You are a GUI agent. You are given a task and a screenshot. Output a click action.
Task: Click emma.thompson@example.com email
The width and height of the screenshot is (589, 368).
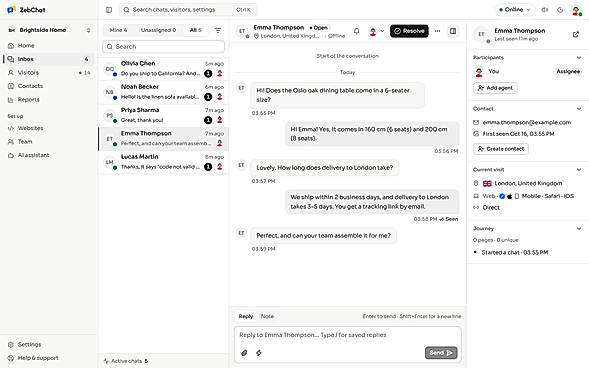(527, 122)
